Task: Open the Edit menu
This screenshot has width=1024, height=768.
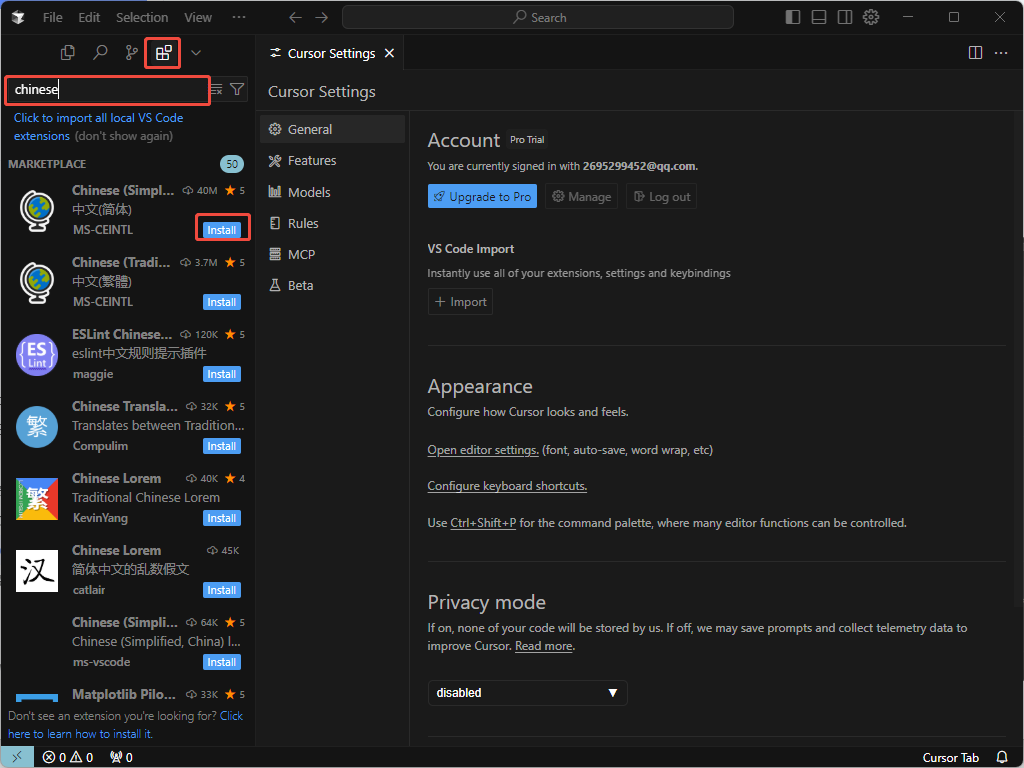Action: pyautogui.click(x=89, y=18)
